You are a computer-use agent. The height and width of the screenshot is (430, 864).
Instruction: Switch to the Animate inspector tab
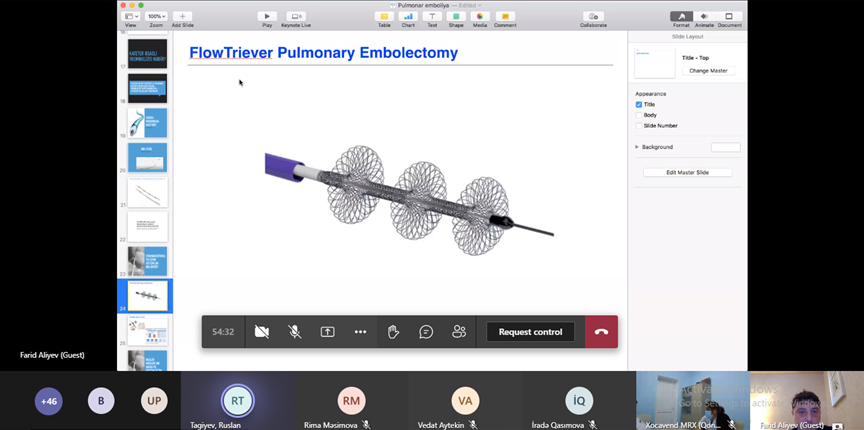[704, 17]
